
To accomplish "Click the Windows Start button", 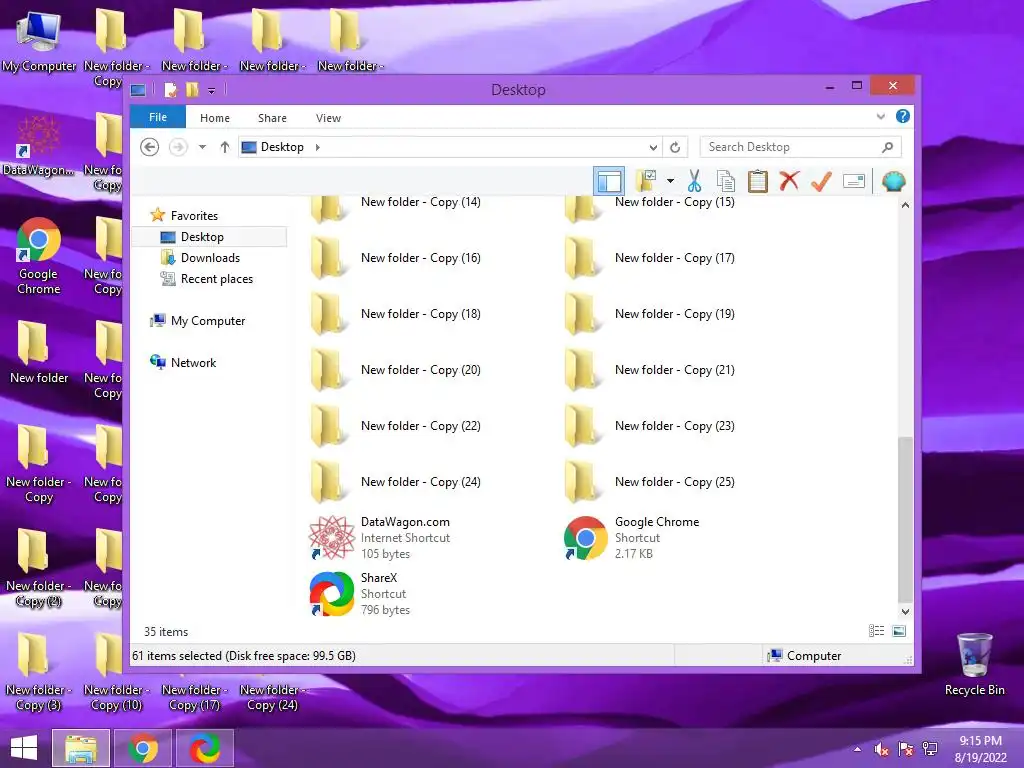I will coord(24,748).
